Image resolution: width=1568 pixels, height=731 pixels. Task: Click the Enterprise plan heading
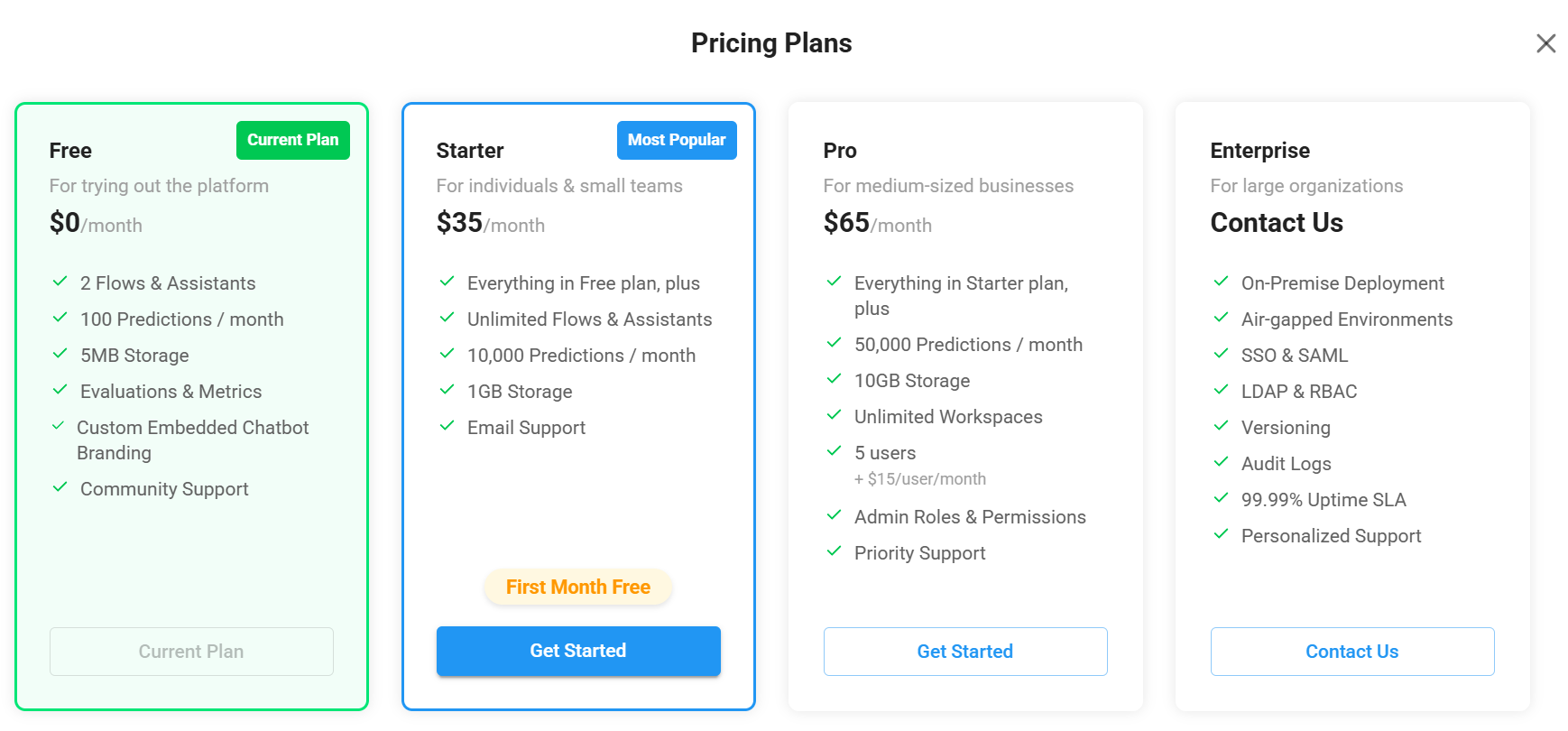click(1259, 151)
